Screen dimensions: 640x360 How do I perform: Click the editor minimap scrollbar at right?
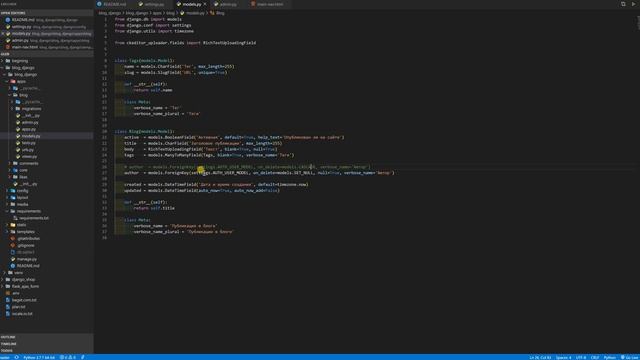(638, 23)
